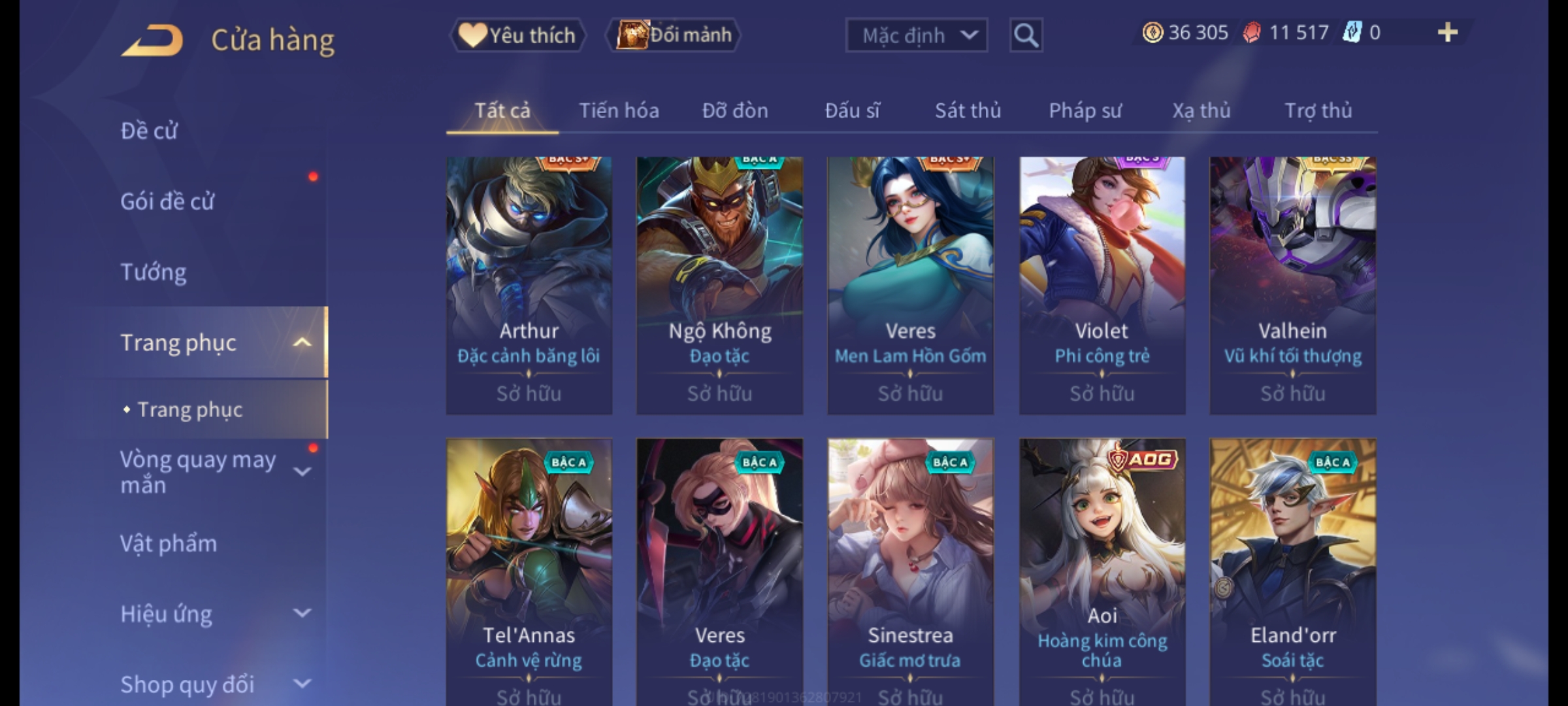1568x706 pixels.
Task: Expand the Hiệu ứng sidebar section
Action: tap(302, 613)
